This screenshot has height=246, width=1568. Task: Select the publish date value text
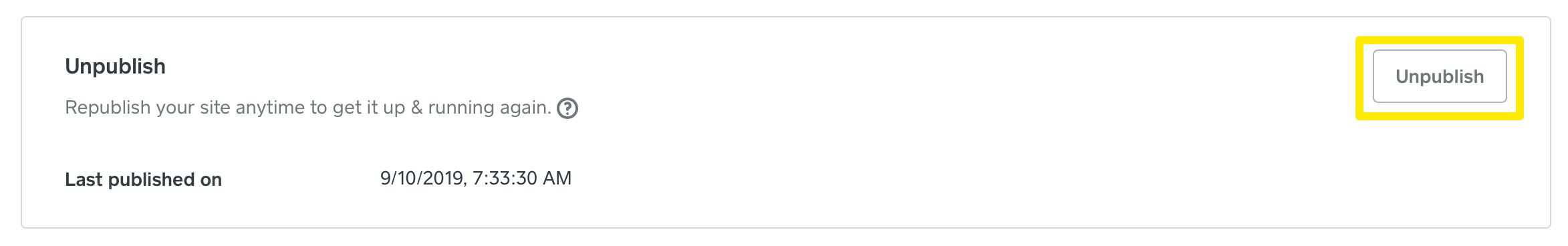click(x=476, y=178)
